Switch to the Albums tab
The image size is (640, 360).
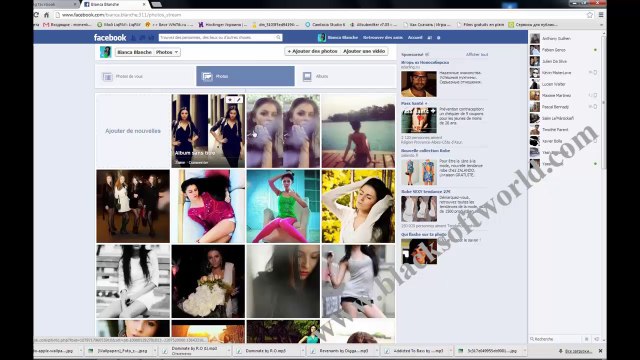[x=345, y=76]
